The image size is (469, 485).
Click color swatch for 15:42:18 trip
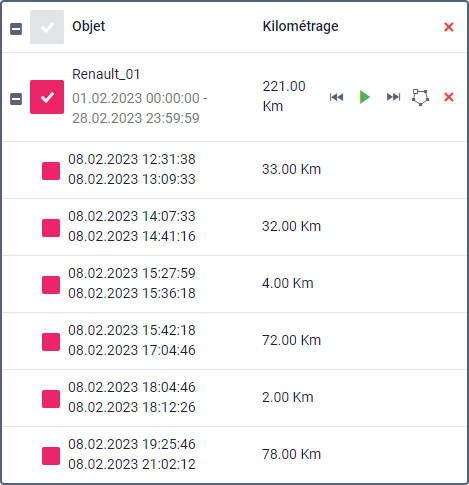[51, 342]
